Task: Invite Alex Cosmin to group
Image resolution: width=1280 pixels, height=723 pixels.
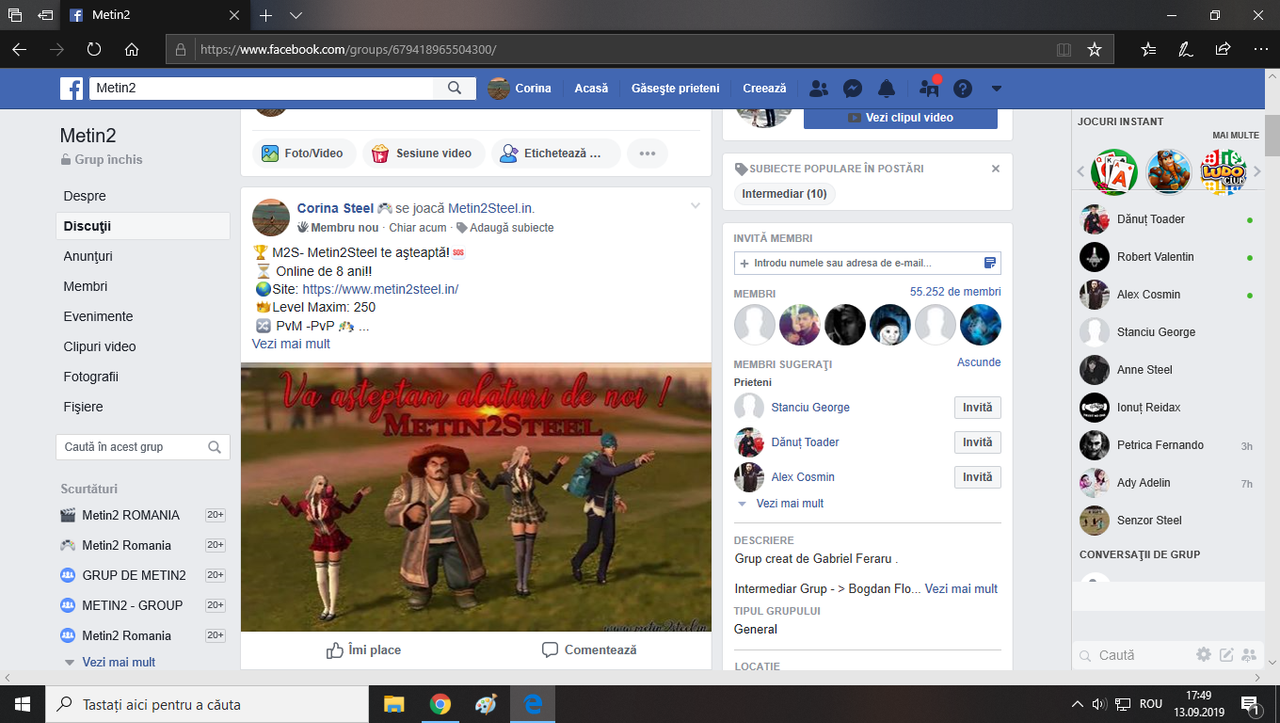Action: pyautogui.click(x=978, y=478)
